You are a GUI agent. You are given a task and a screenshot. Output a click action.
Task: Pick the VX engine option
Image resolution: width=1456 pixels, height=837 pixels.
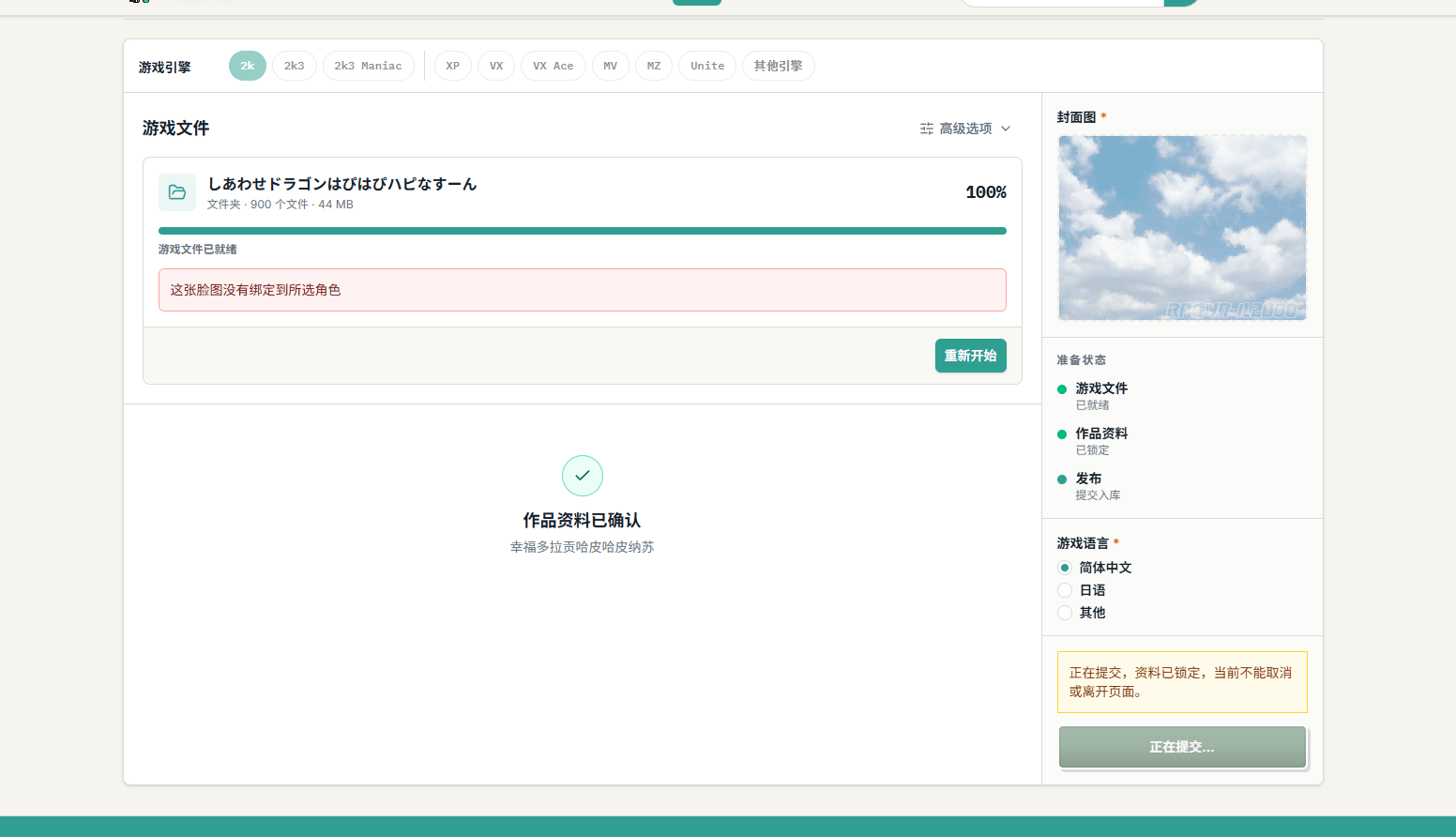[x=496, y=66]
